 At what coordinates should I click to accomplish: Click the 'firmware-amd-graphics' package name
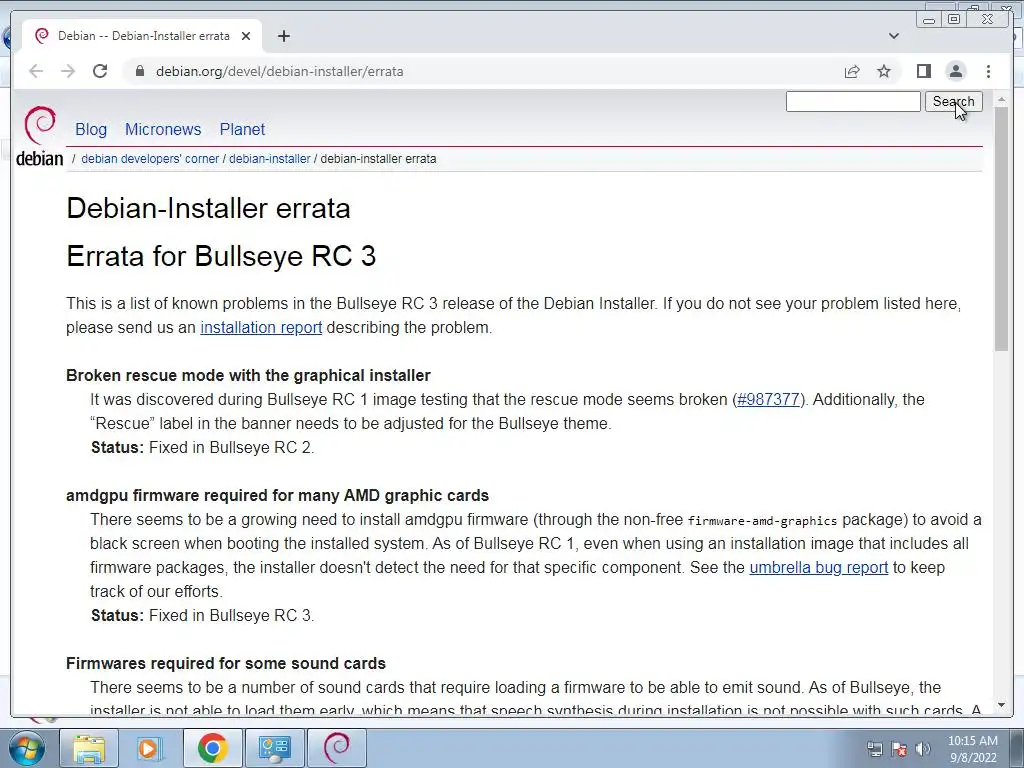[x=762, y=520]
